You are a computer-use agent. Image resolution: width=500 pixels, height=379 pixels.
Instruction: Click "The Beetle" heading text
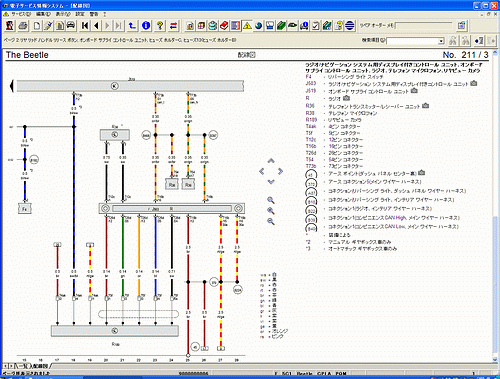coord(27,55)
